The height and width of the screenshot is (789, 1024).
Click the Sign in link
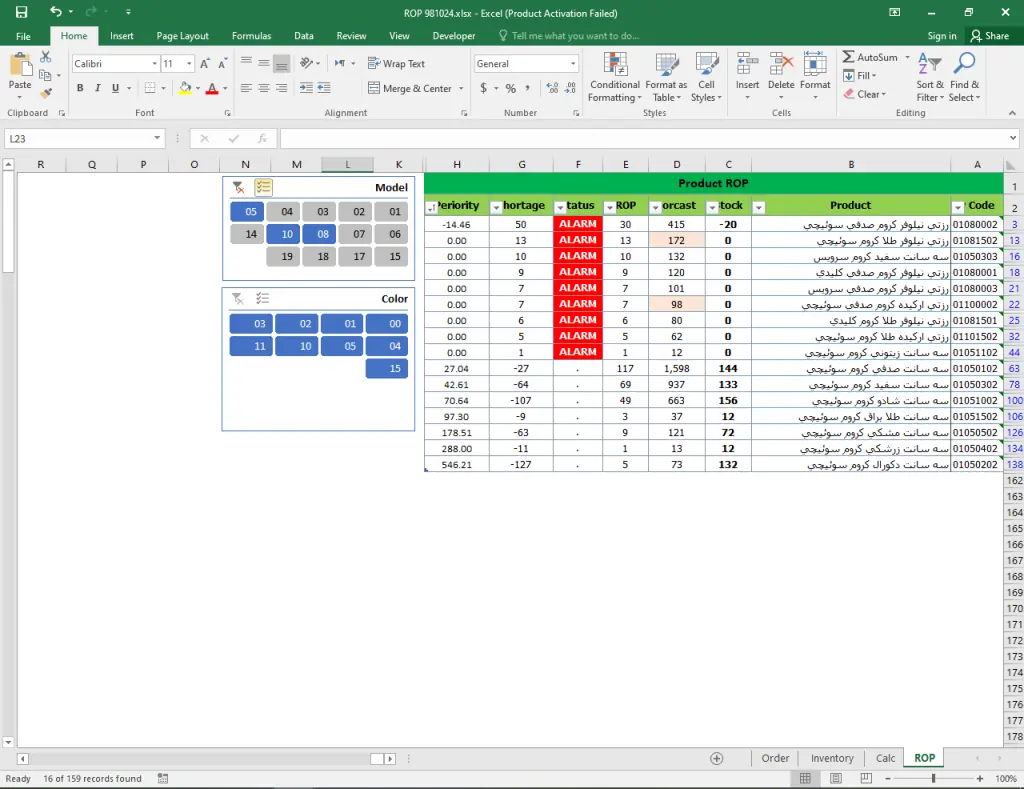[941, 36]
